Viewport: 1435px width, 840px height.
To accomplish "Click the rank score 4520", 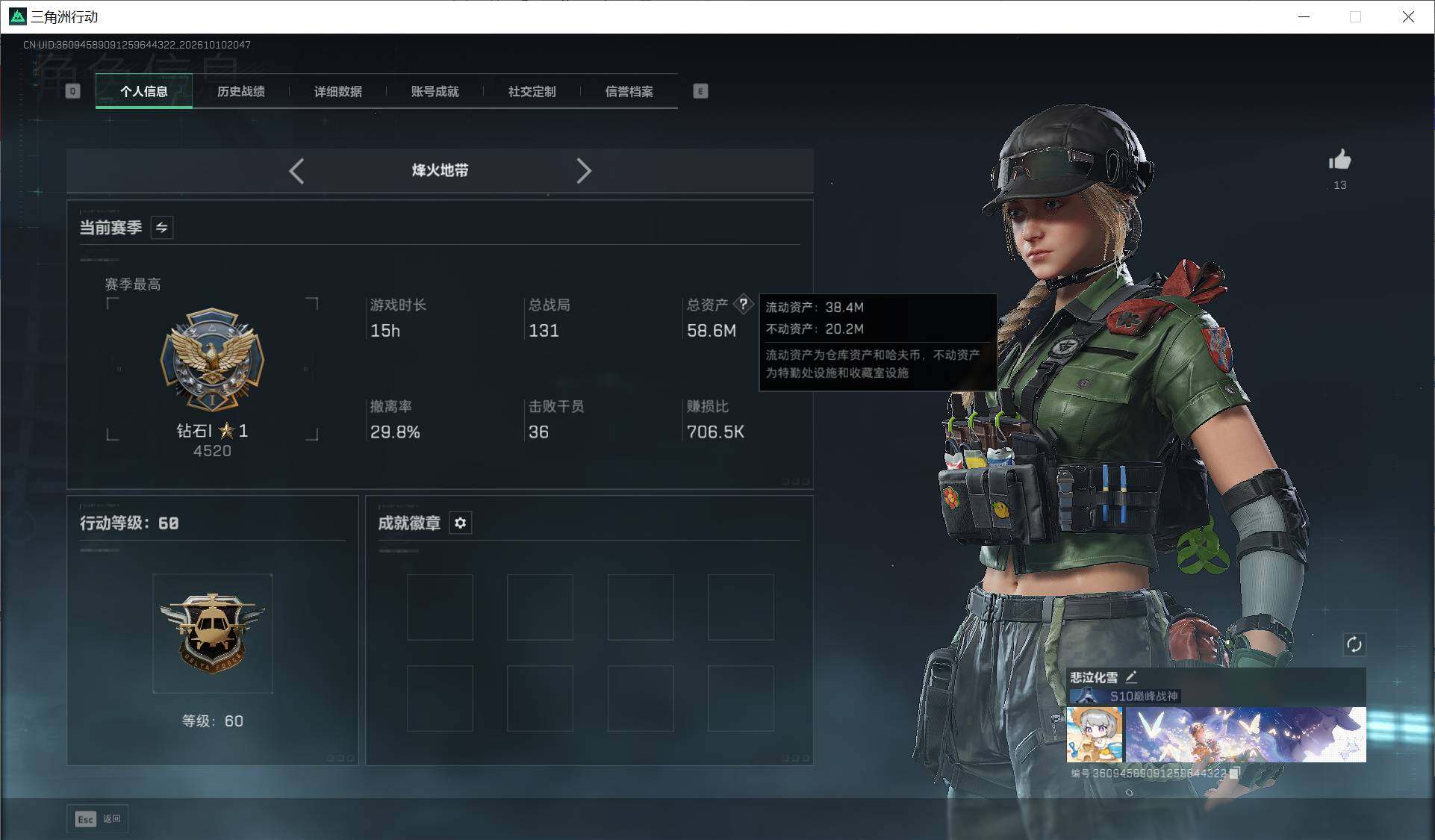I will (x=212, y=451).
